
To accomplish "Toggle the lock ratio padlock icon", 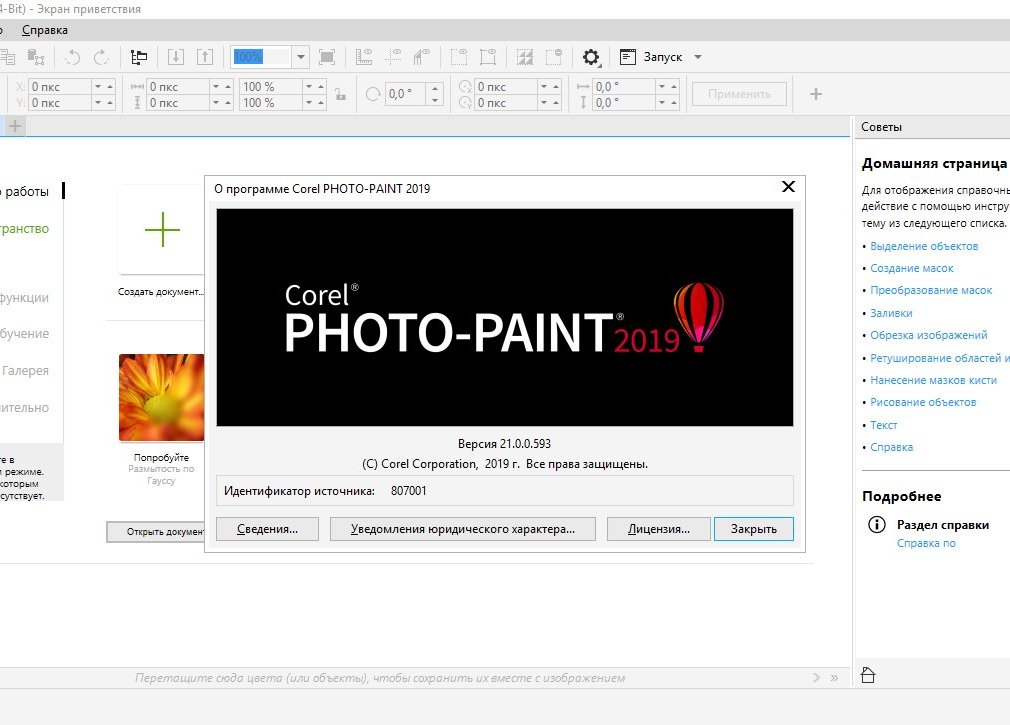I will click(x=340, y=95).
